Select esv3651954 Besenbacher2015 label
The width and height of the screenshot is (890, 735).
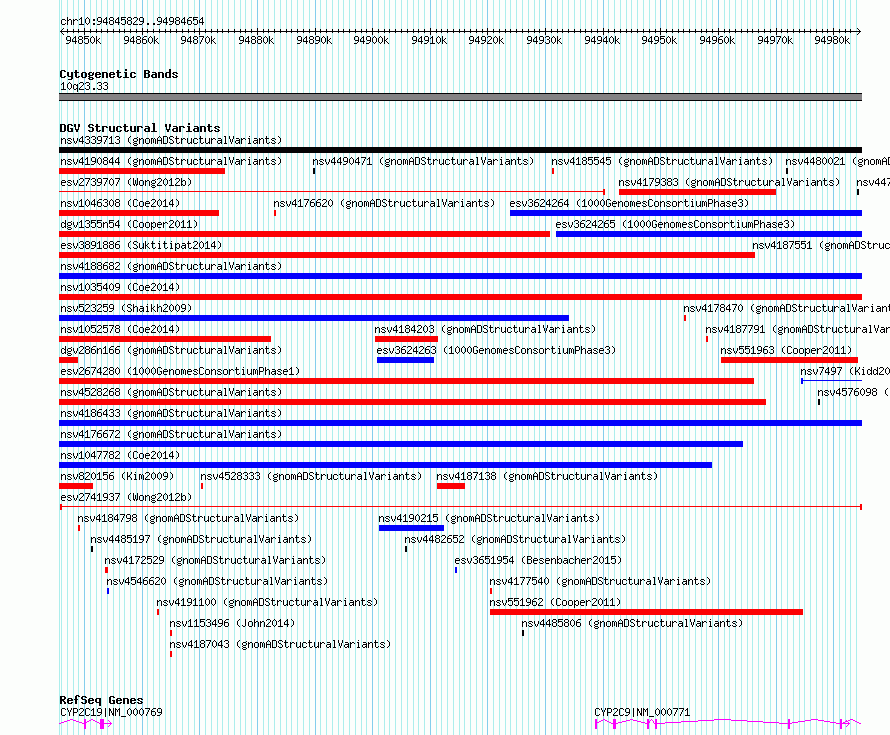539,560
